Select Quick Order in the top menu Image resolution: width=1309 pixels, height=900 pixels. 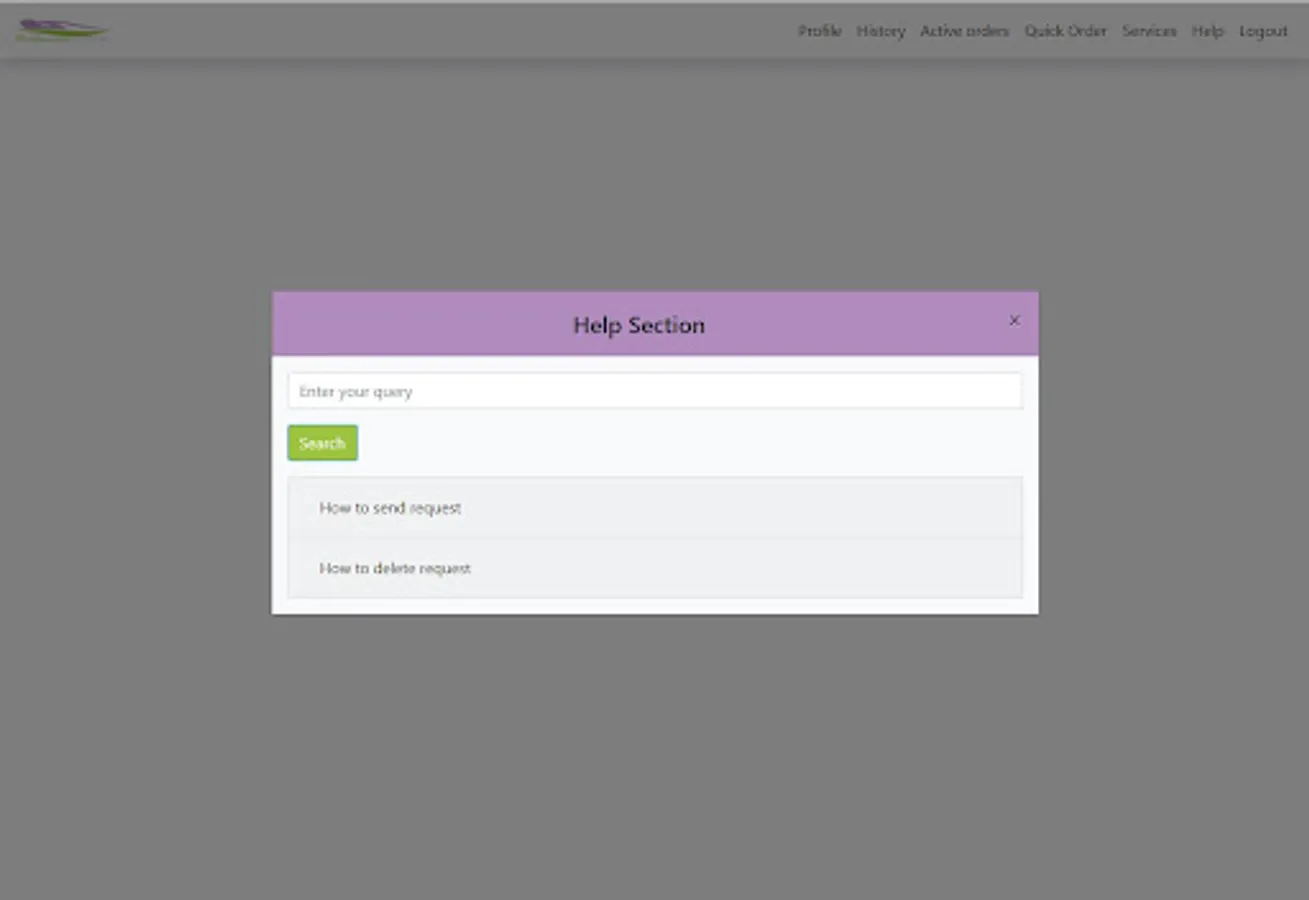pyautogui.click(x=1065, y=31)
